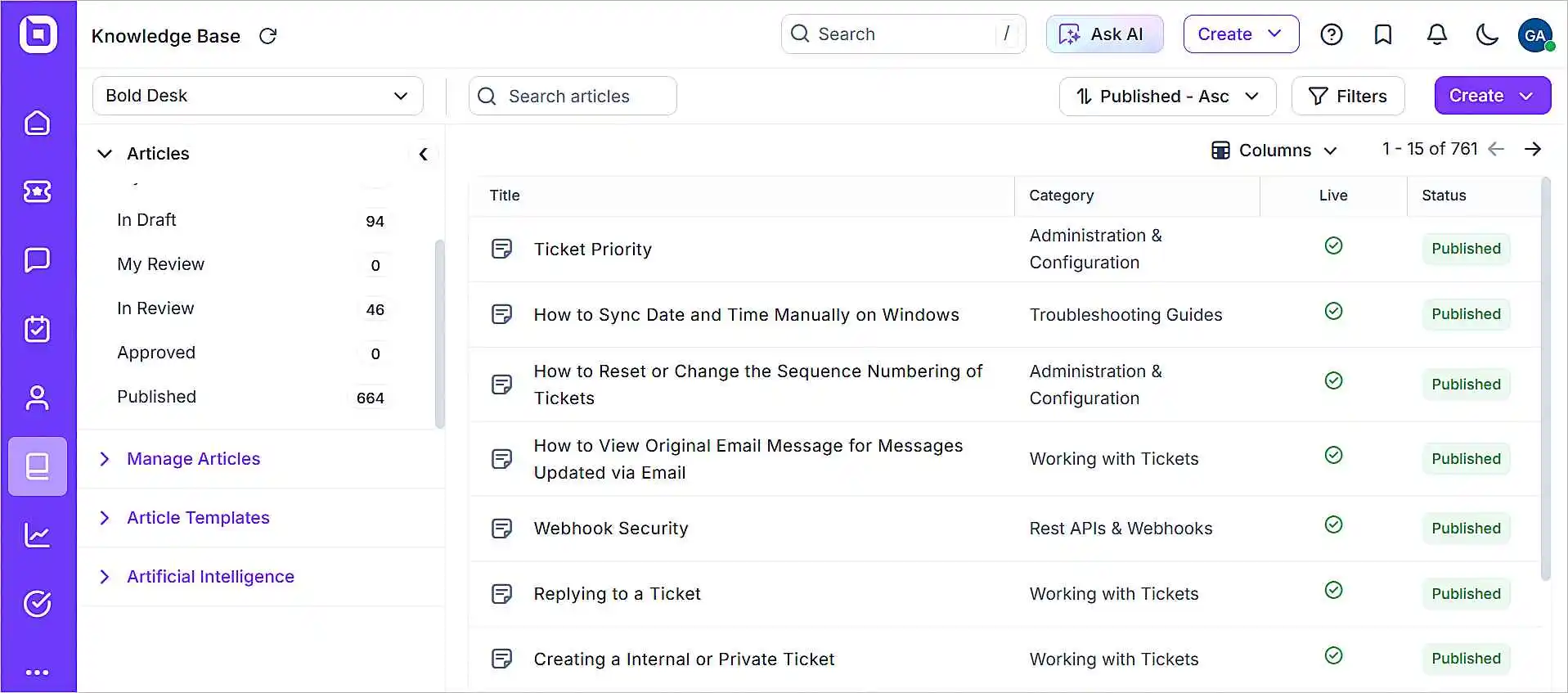Open the Chat icon in sidebar
Viewport: 1568px width, 693px height.
(38, 260)
